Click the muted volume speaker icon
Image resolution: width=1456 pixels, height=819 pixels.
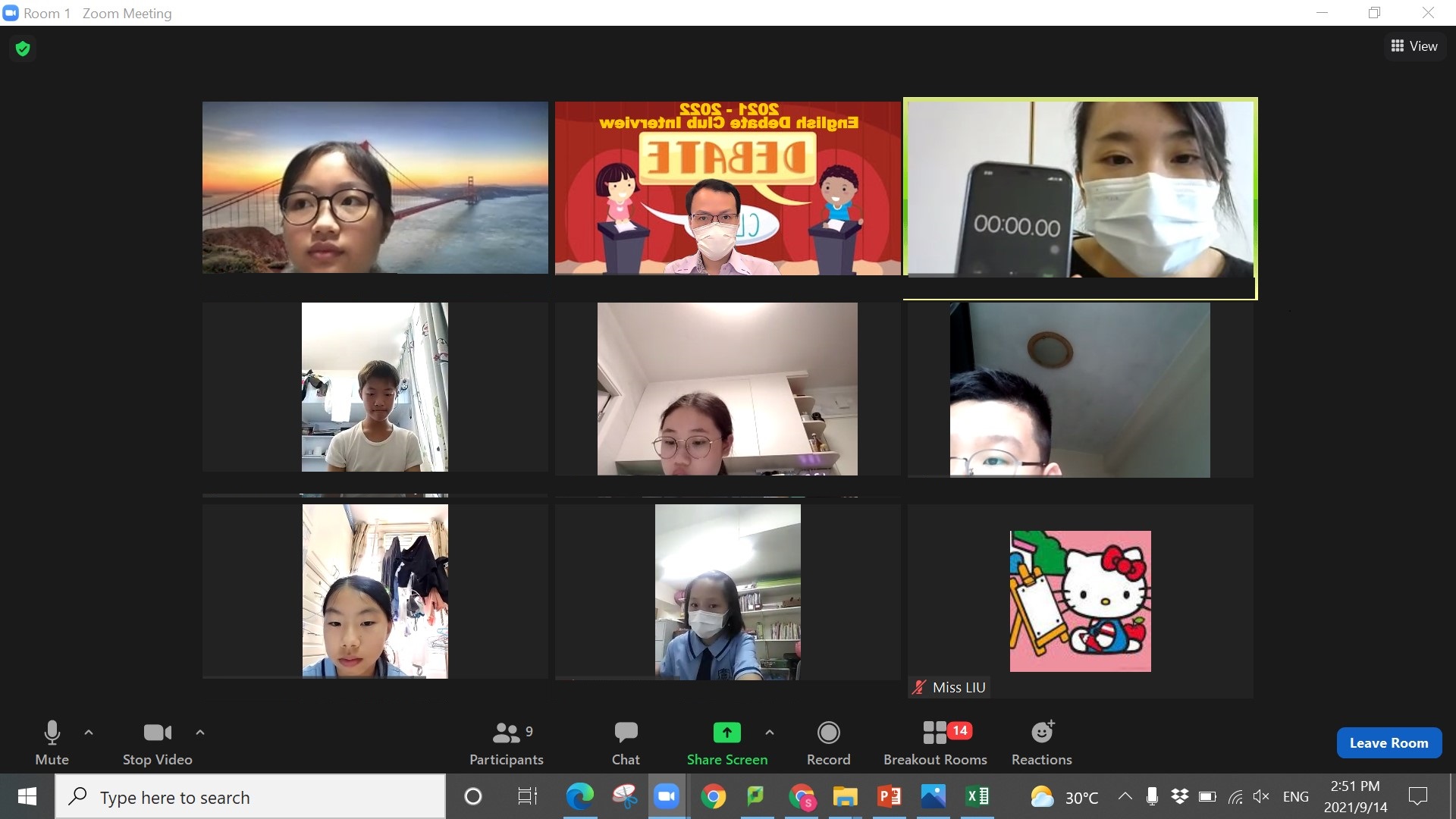pyautogui.click(x=1261, y=796)
